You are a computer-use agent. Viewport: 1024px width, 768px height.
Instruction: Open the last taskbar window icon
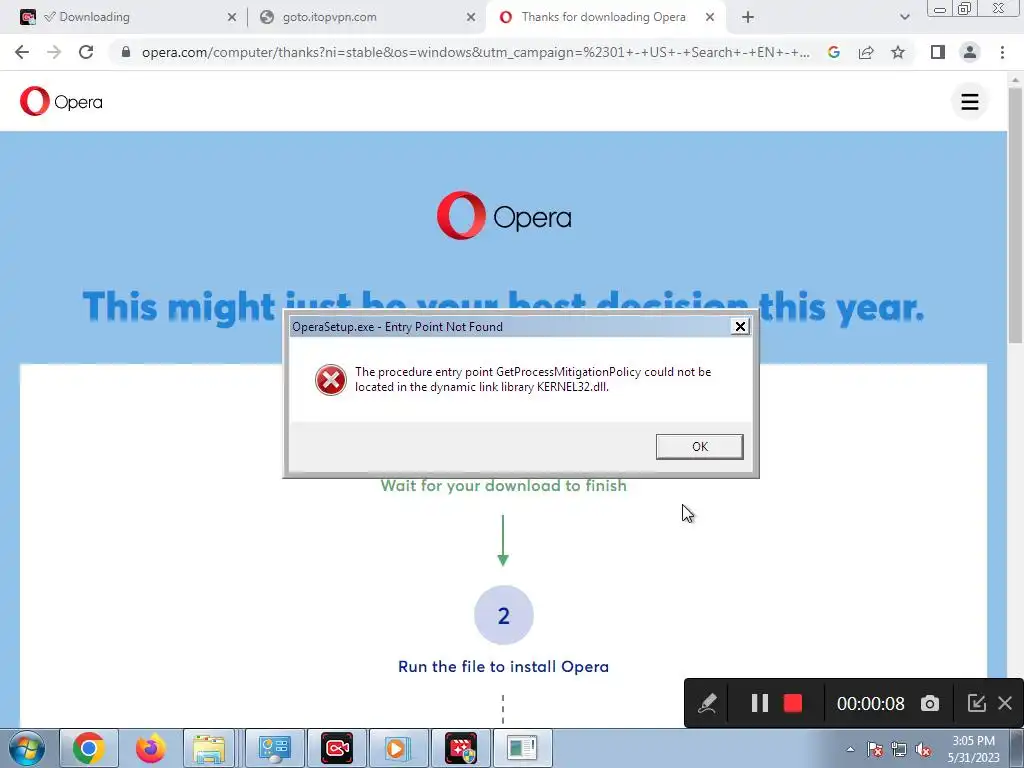point(522,748)
